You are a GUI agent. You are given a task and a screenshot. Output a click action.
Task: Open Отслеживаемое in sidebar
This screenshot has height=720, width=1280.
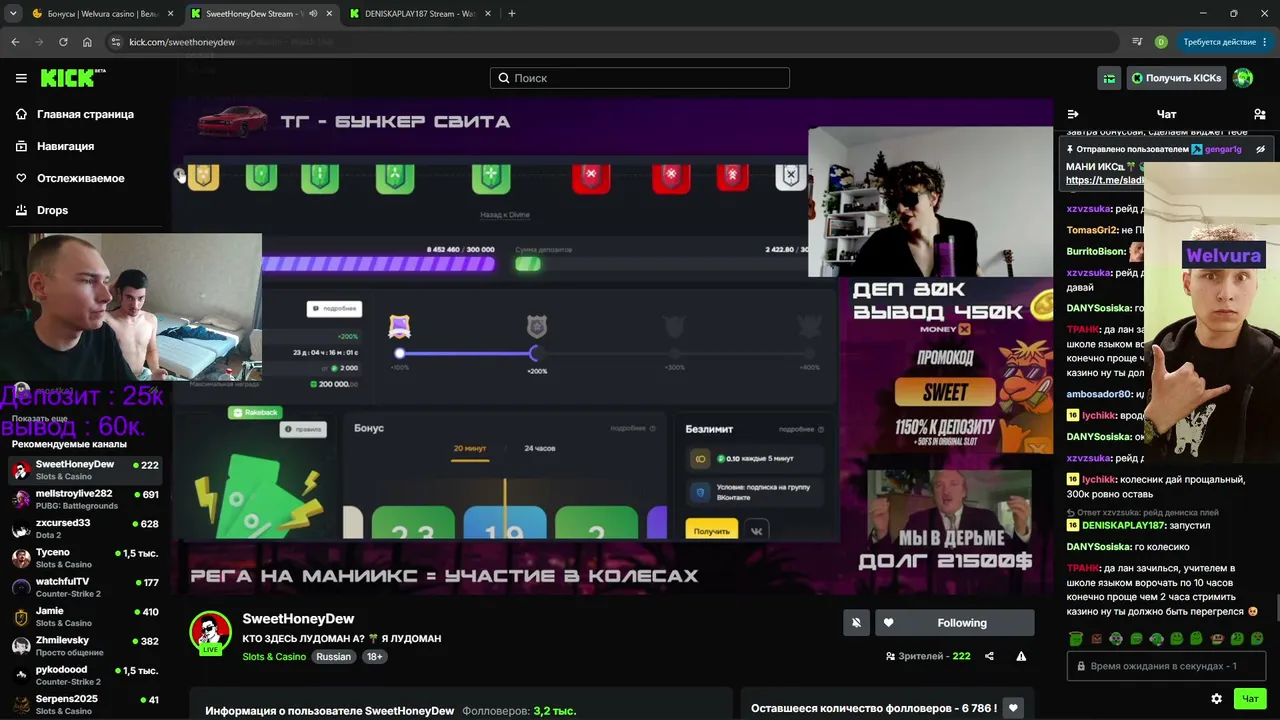[81, 178]
